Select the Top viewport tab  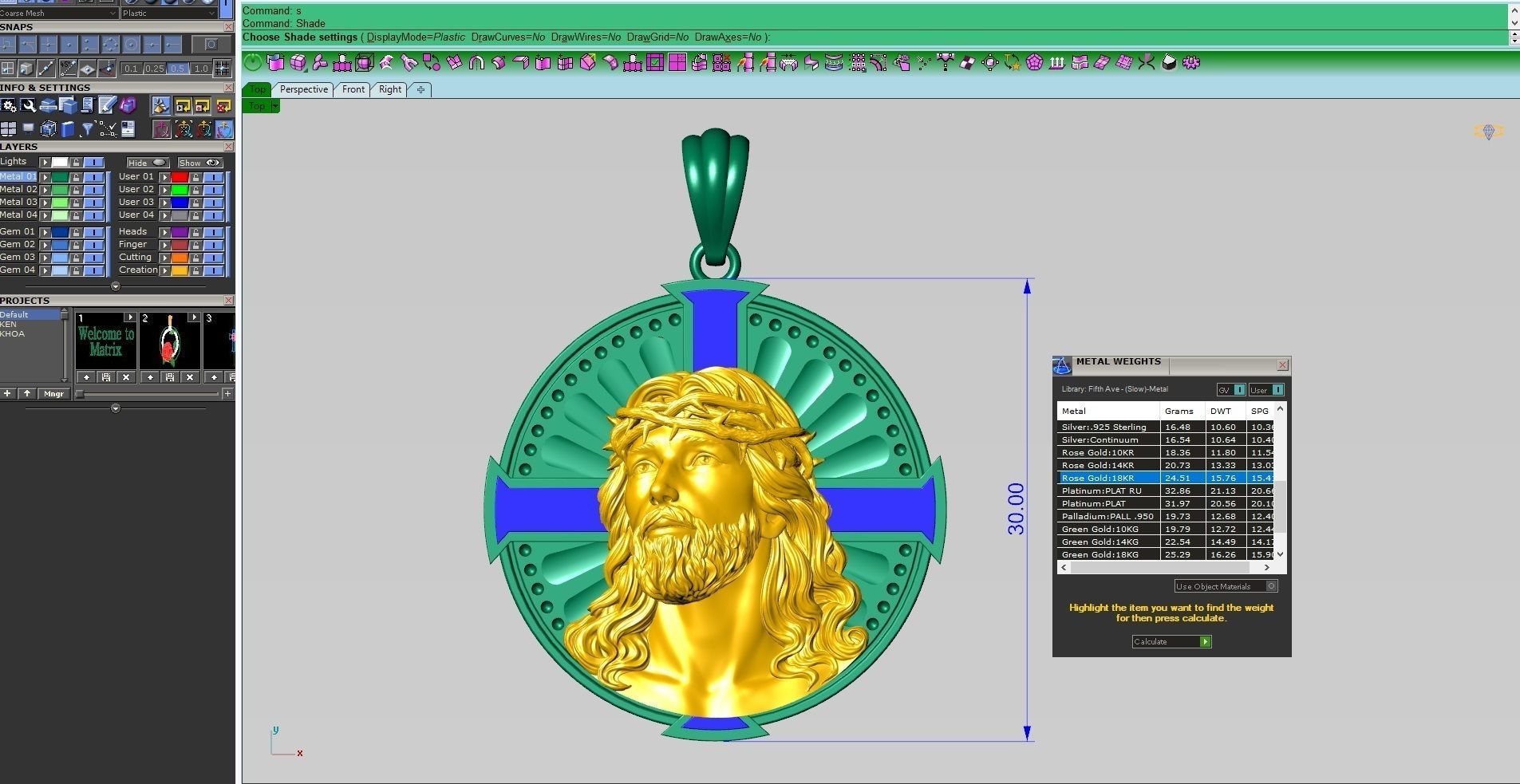pyautogui.click(x=257, y=89)
